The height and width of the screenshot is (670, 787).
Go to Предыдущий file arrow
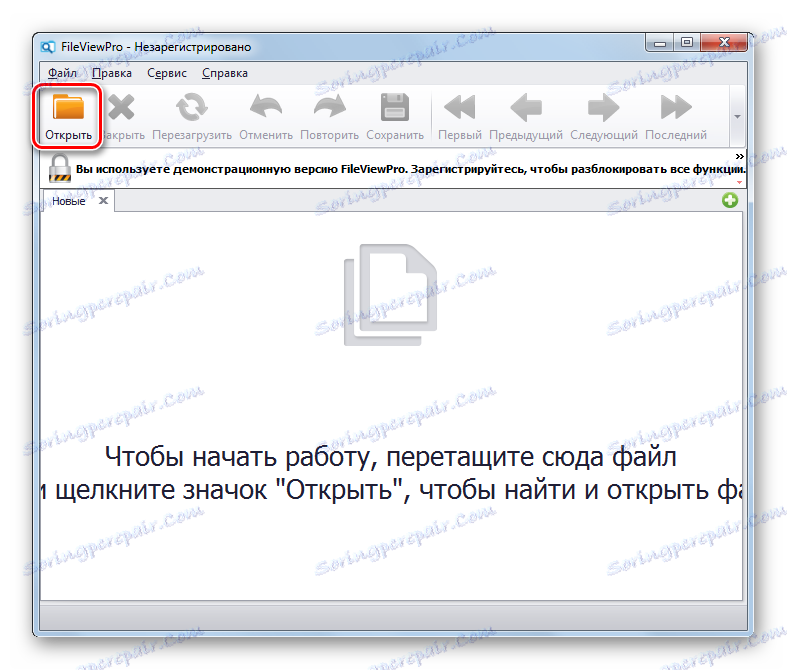coord(526,107)
